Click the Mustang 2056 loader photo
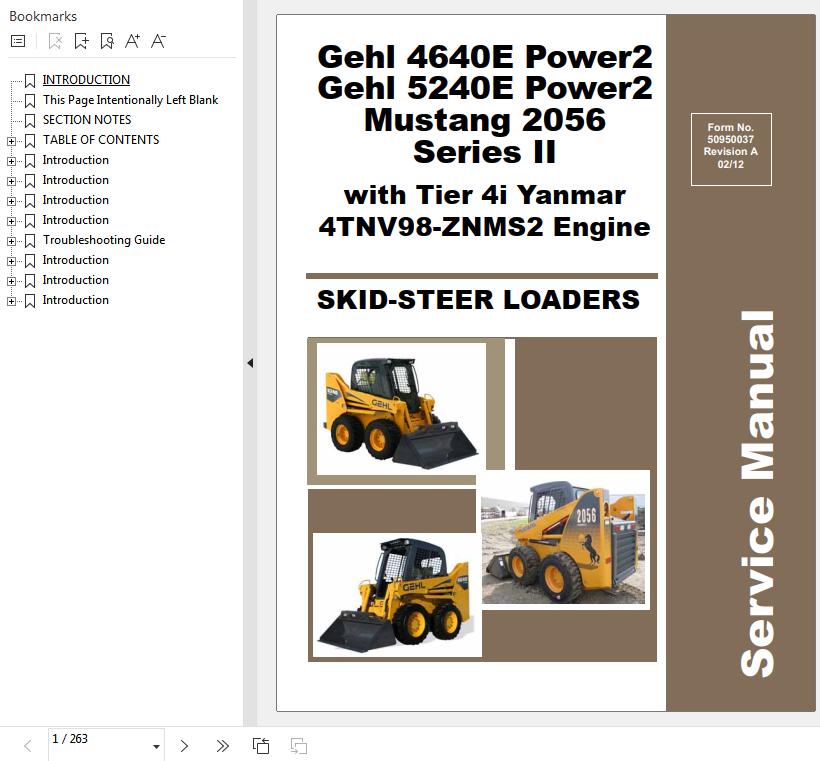820x761 pixels. (x=565, y=540)
